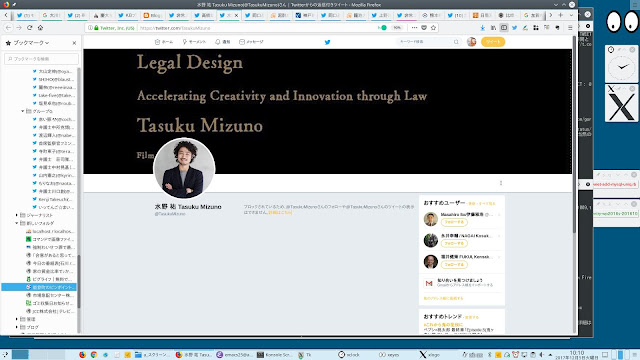The width and height of the screenshot is (640, 360).
Task: Open the JCC株式会社 bookmark
Action: tap(50, 311)
